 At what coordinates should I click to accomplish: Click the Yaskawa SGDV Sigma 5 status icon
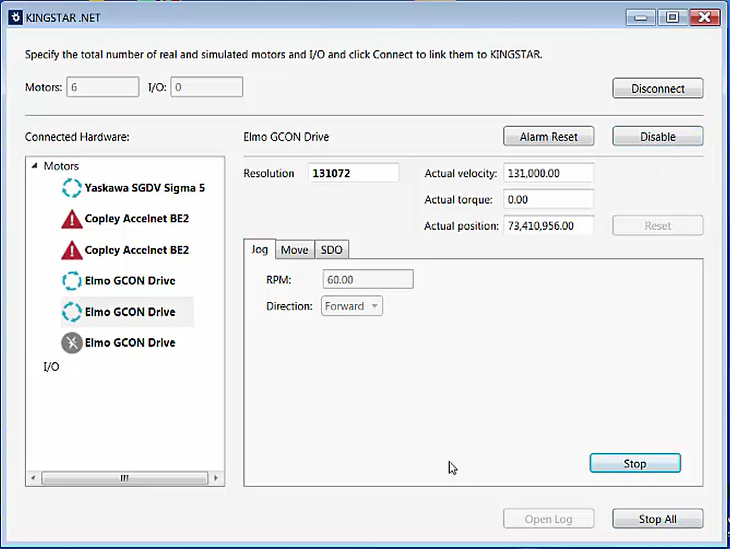point(72,188)
